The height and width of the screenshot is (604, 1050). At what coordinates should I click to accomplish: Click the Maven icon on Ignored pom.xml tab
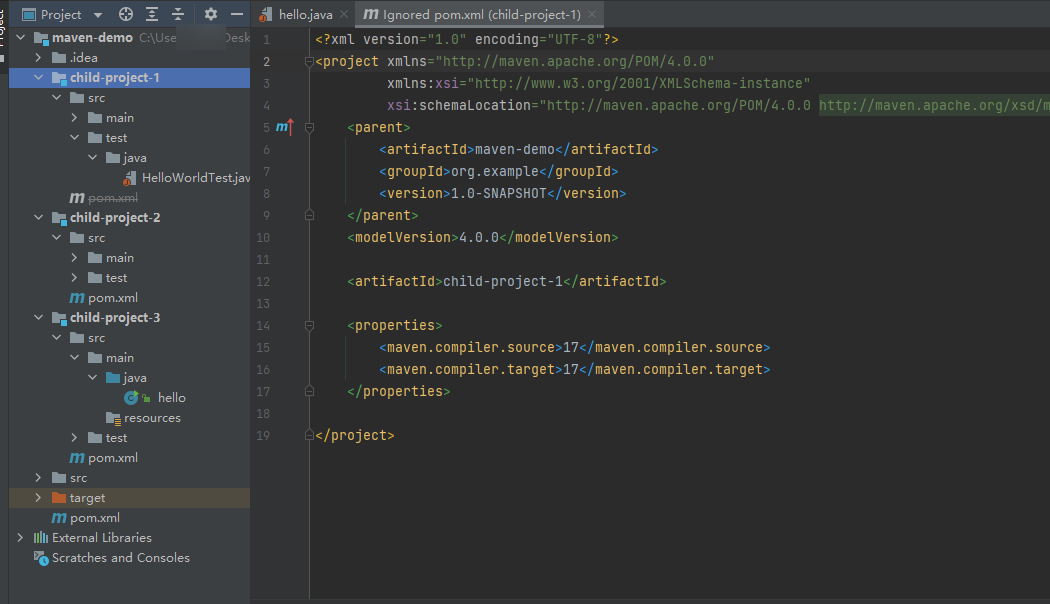point(371,14)
